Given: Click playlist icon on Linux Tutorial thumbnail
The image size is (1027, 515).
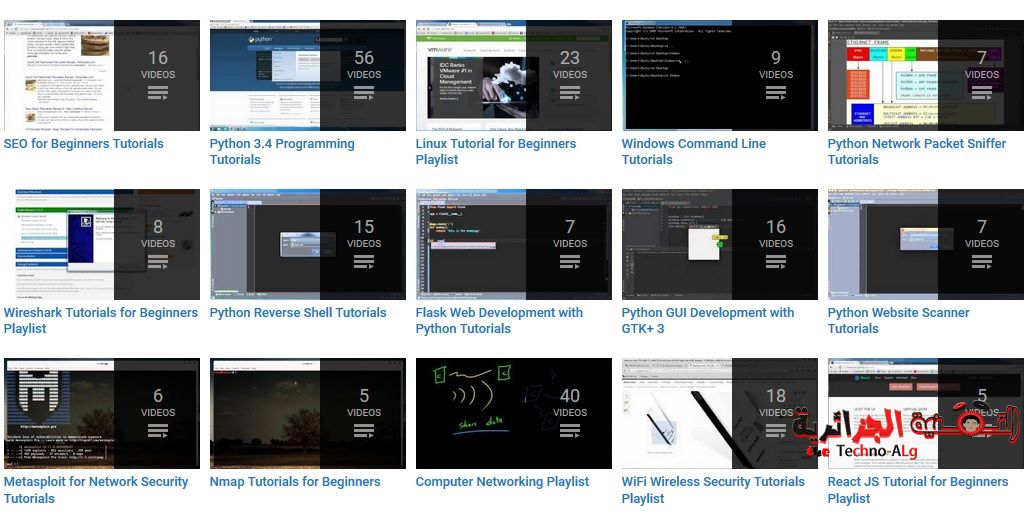Looking at the screenshot, I should click(x=570, y=93).
